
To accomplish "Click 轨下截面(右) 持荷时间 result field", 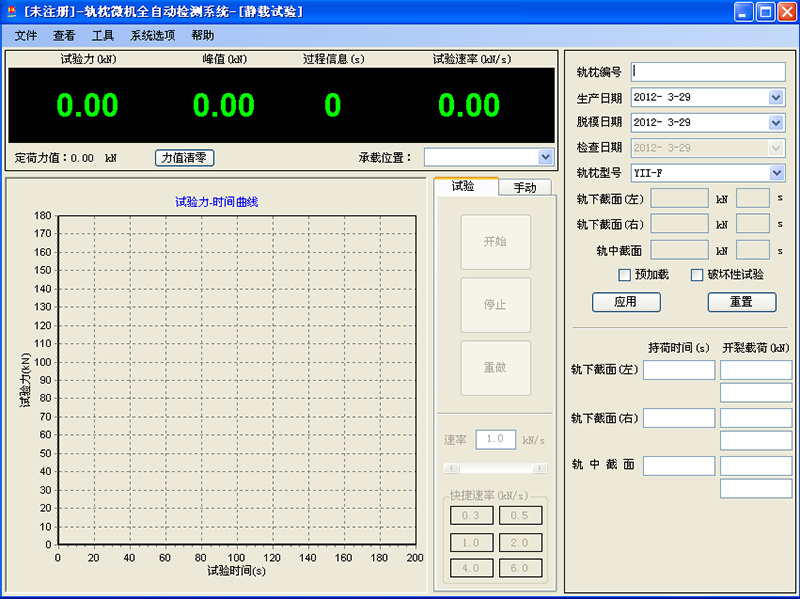I will 679,418.
